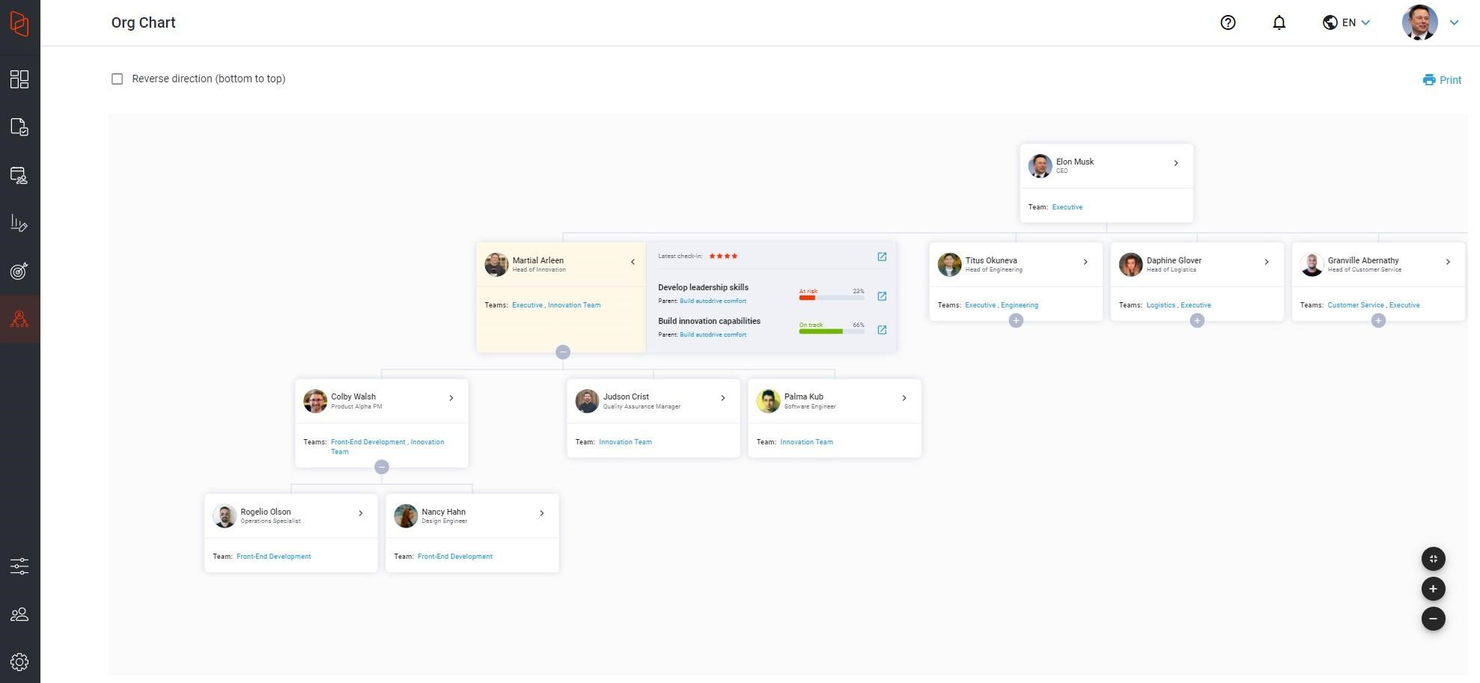Screen dimensions: 1480x683
Task: Open the Help question mark icon
Action: [1227, 21]
